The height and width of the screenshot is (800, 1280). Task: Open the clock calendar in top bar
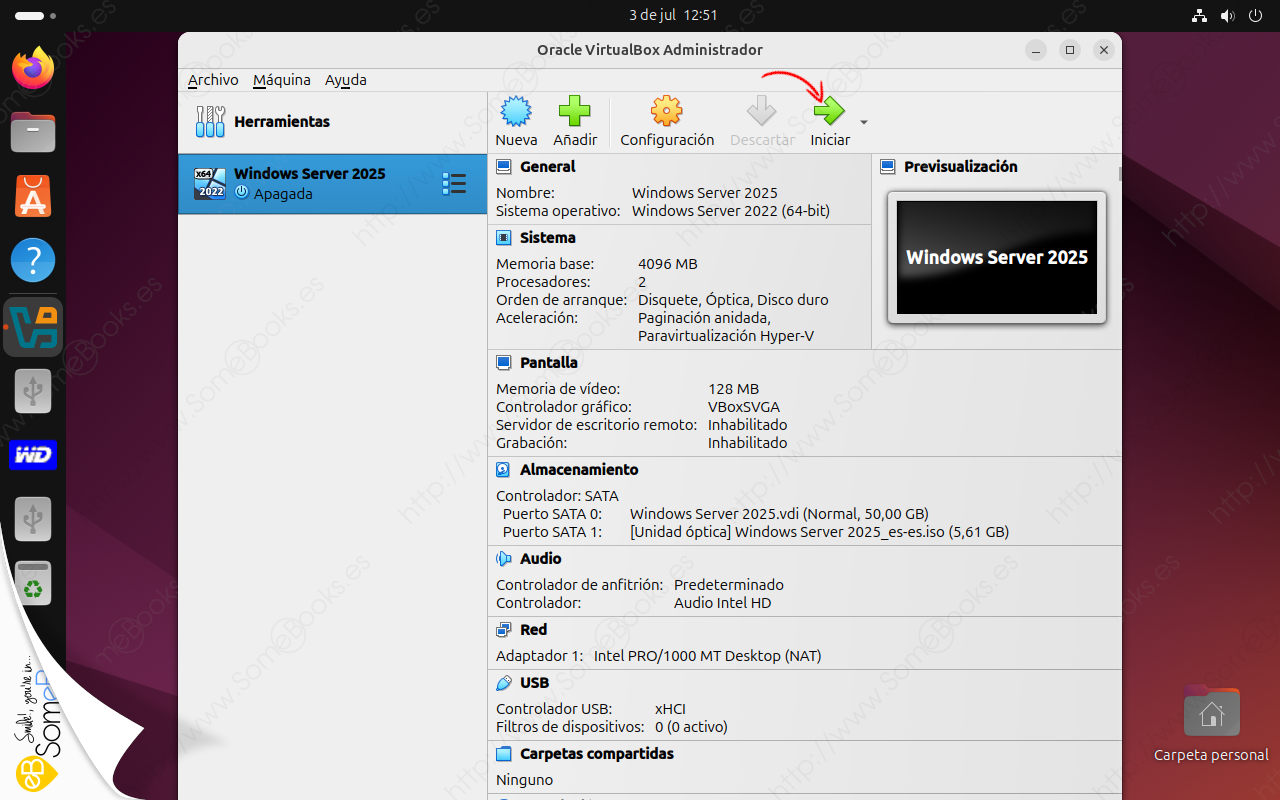coord(673,16)
